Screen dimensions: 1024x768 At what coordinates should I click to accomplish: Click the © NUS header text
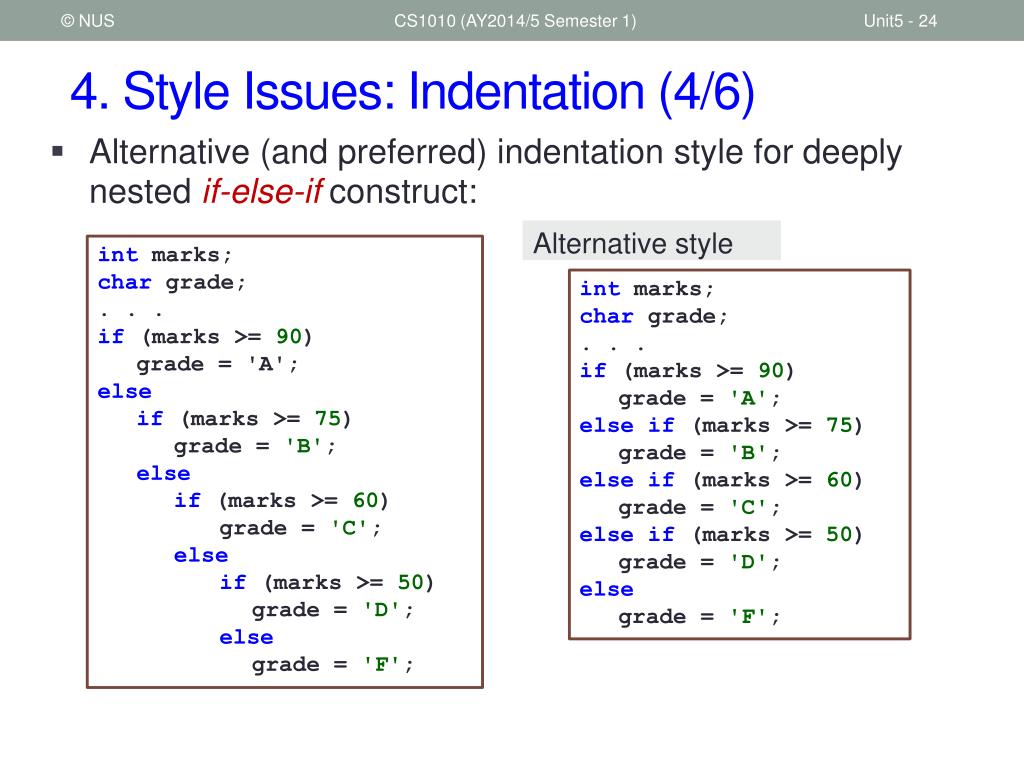(x=88, y=21)
